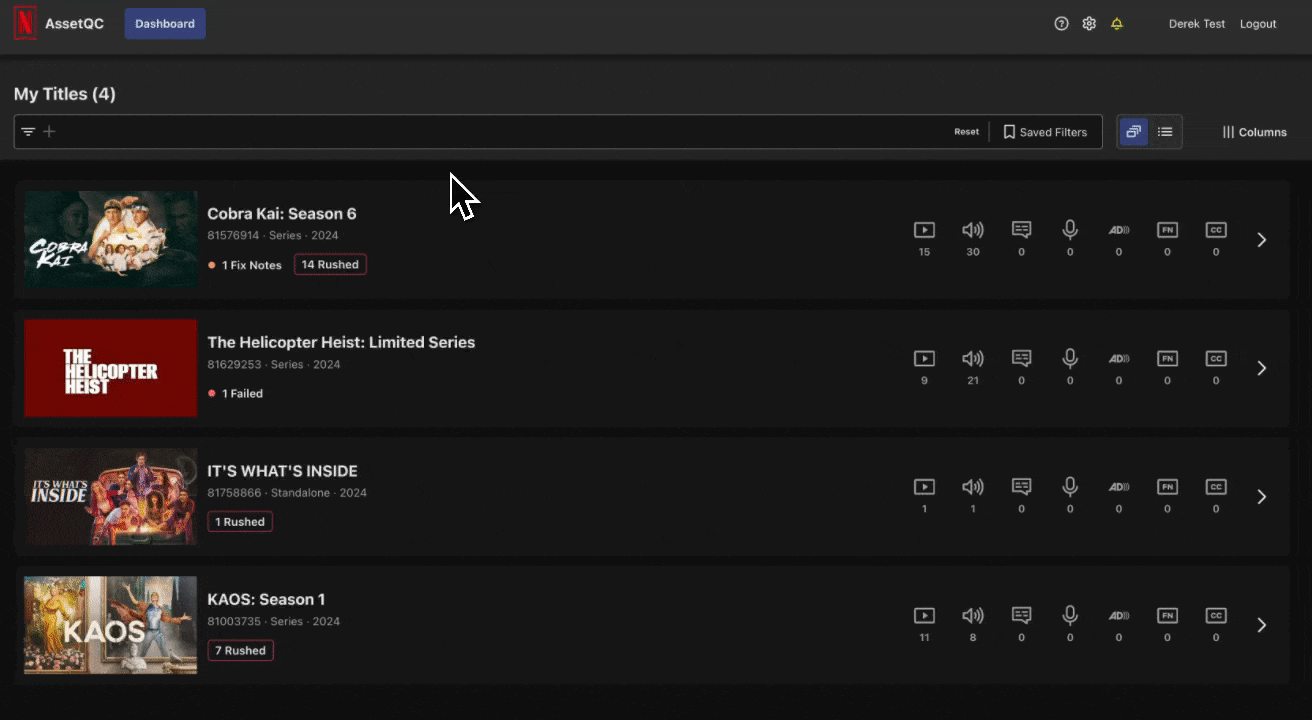Click the Netflix logo in the header
Viewport: 1312px width, 720px height.
25,24
